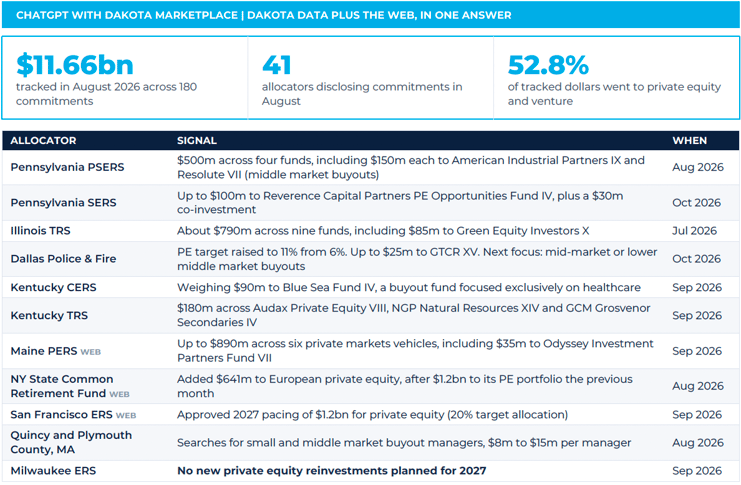Click the Maine PERS allocator name

[x=43, y=351]
